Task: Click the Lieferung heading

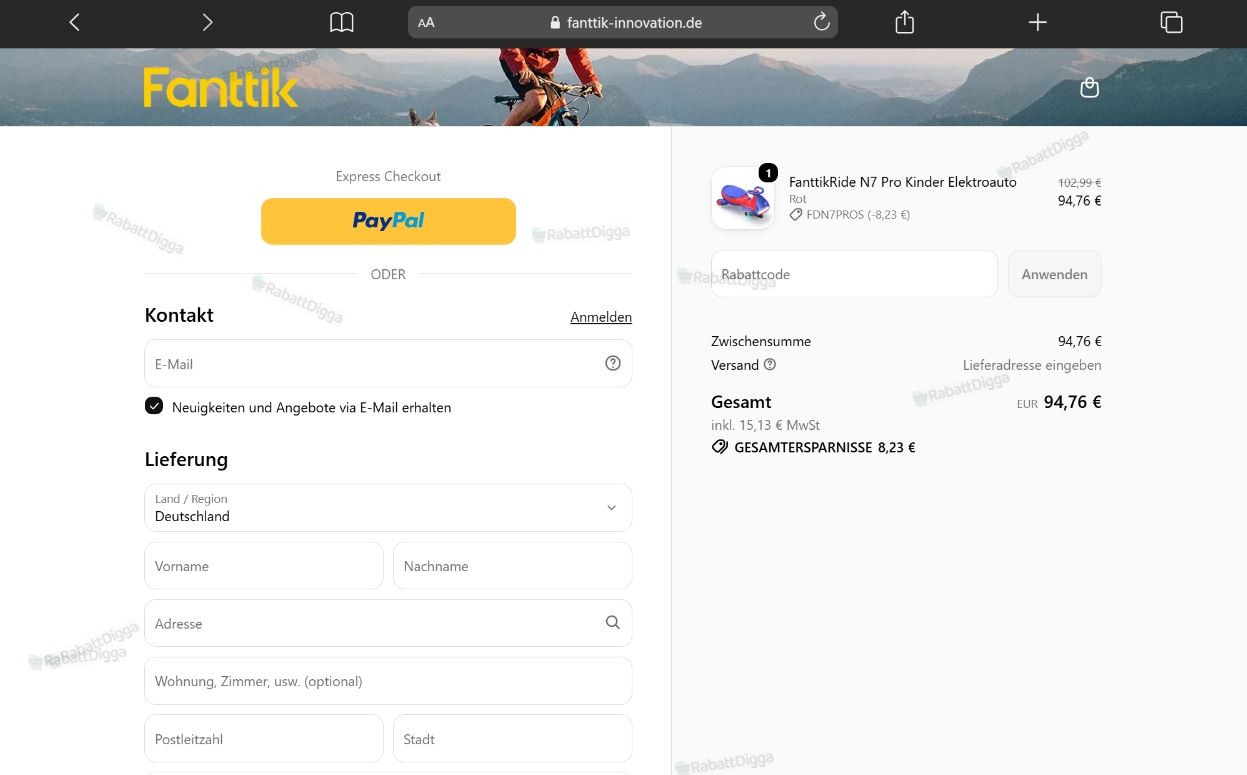Action: pos(186,459)
